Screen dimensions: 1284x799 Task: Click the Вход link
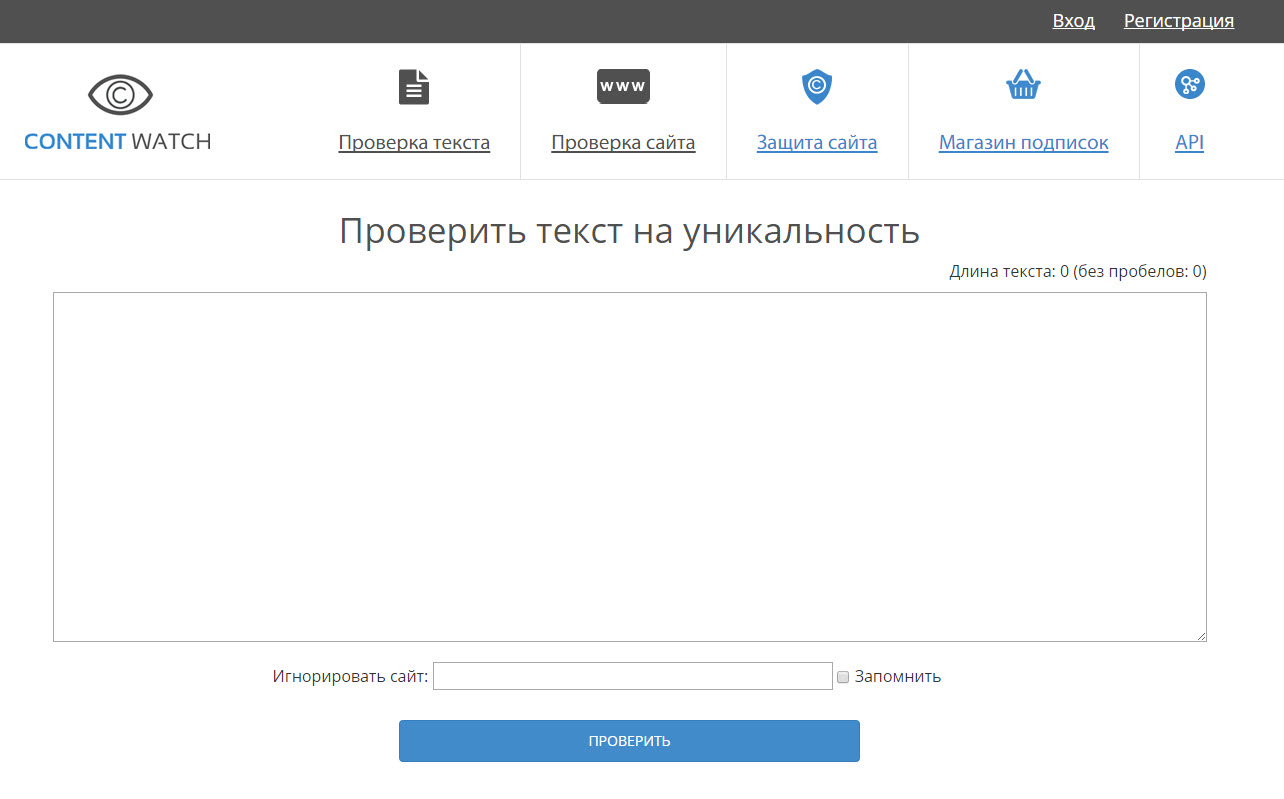pyautogui.click(x=1073, y=20)
